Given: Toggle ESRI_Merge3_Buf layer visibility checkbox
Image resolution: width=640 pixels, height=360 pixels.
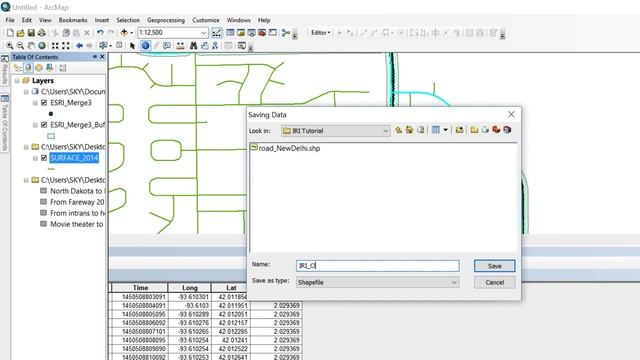Looking at the screenshot, I should (44, 125).
